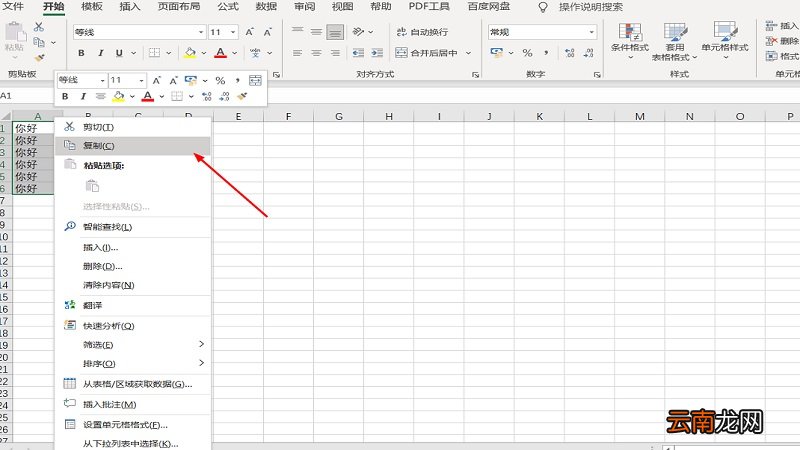Toggle 自动换行 wrap text
This screenshot has height=450, width=800.
(x=422, y=32)
